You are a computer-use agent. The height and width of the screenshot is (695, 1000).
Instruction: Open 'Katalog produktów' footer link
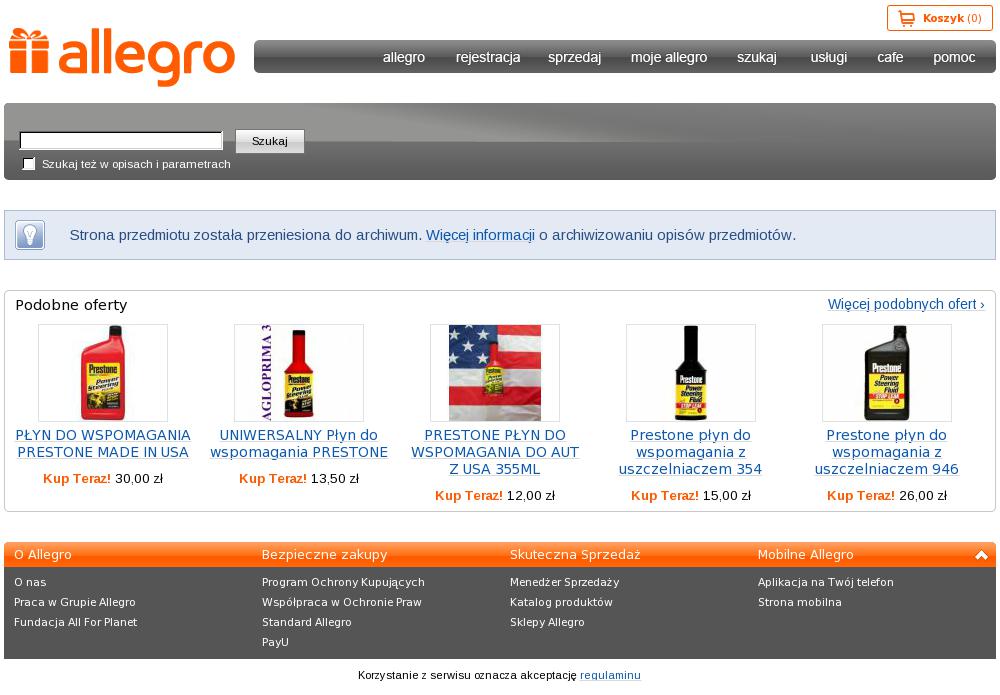561,603
